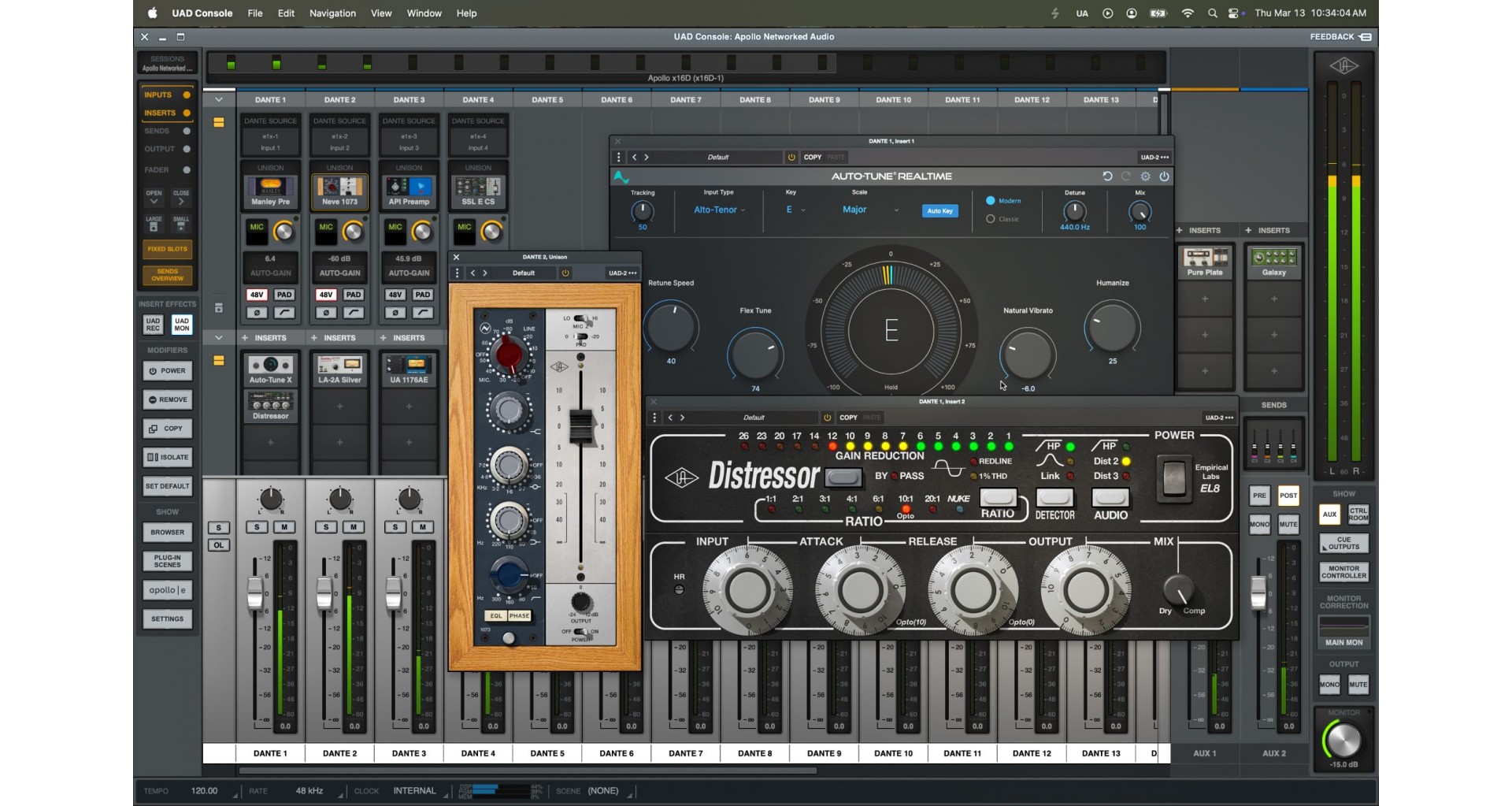Open the Wi-Fi status menu
This screenshot has height=806, width=1512.
tap(1188, 13)
